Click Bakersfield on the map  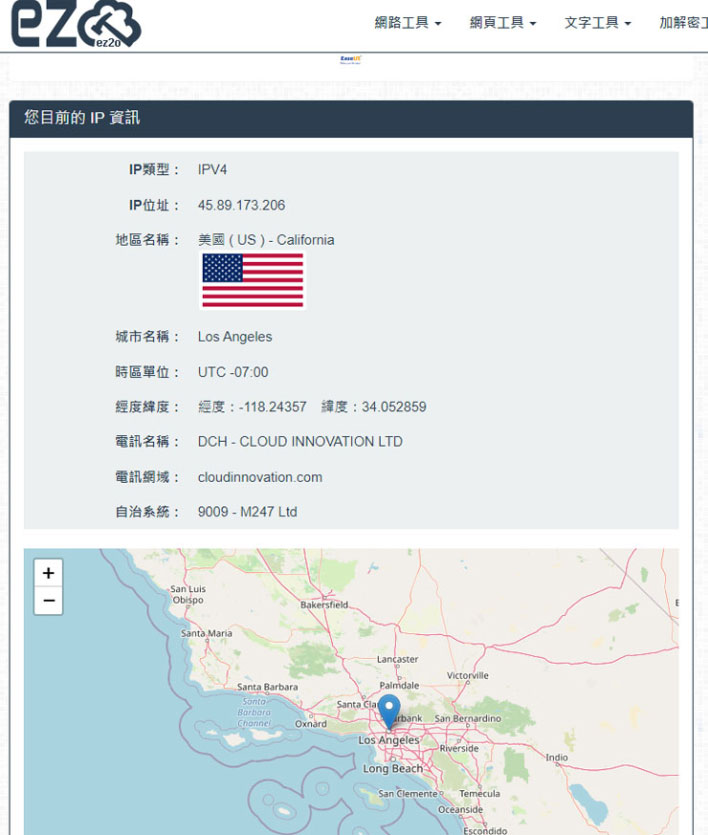point(324,605)
